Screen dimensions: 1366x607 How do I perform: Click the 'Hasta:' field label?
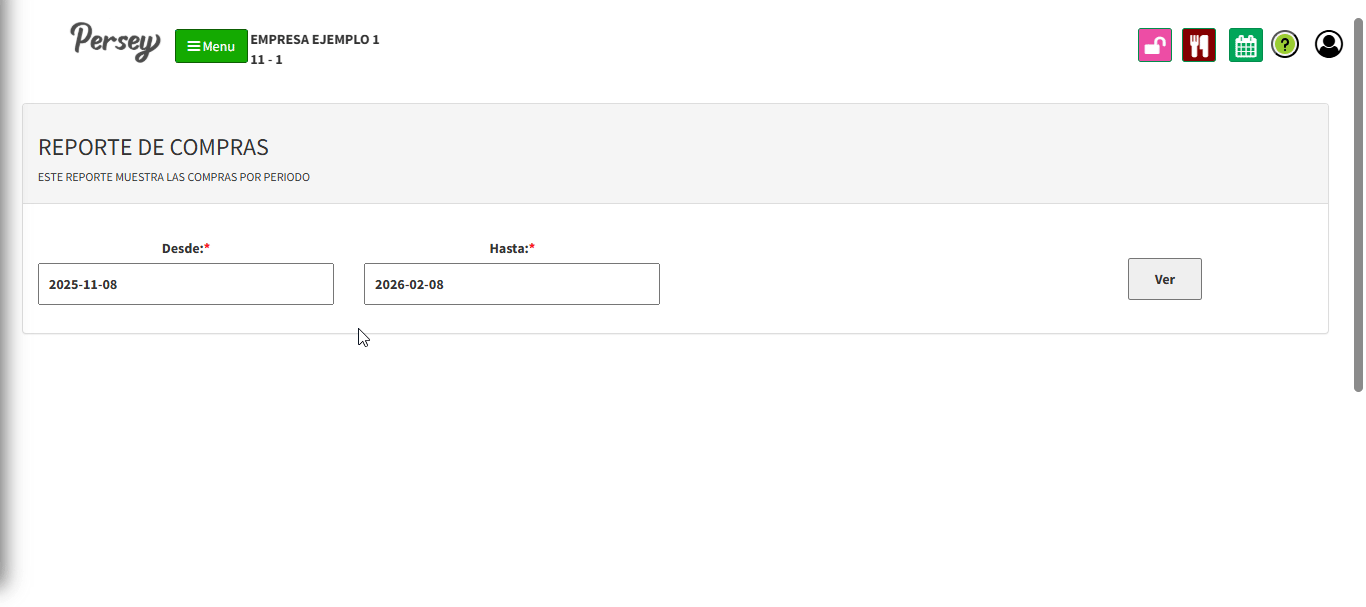coord(508,248)
